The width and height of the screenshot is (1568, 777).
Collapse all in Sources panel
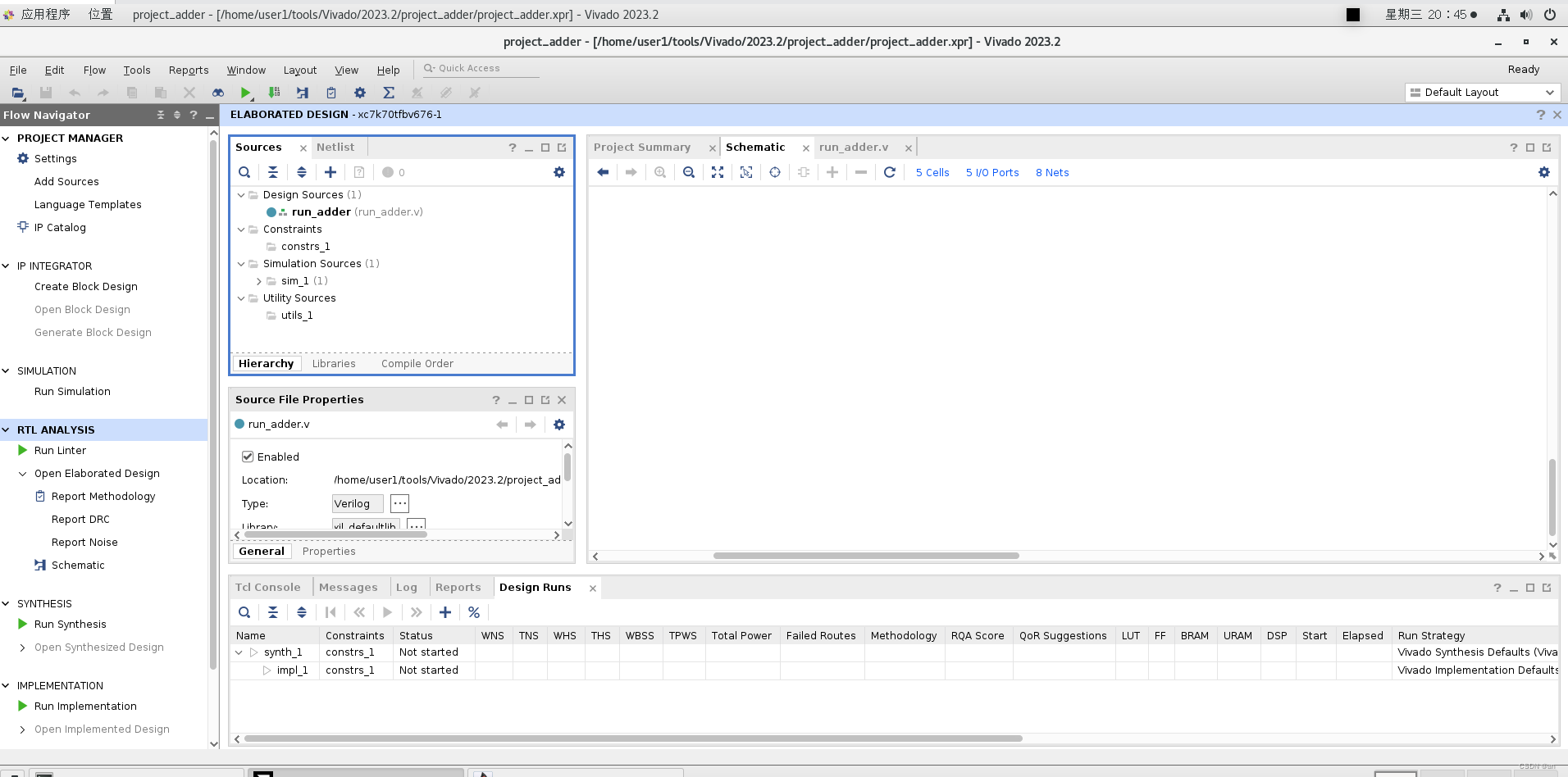coord(273,172)
